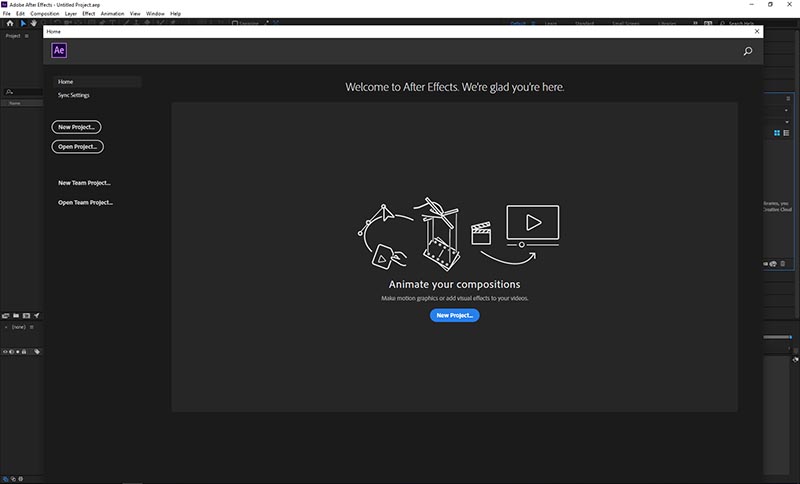The width and height of the screenshot is (800, 484).
Task: Click the Search Help field
Action: (x=741, y=23)
